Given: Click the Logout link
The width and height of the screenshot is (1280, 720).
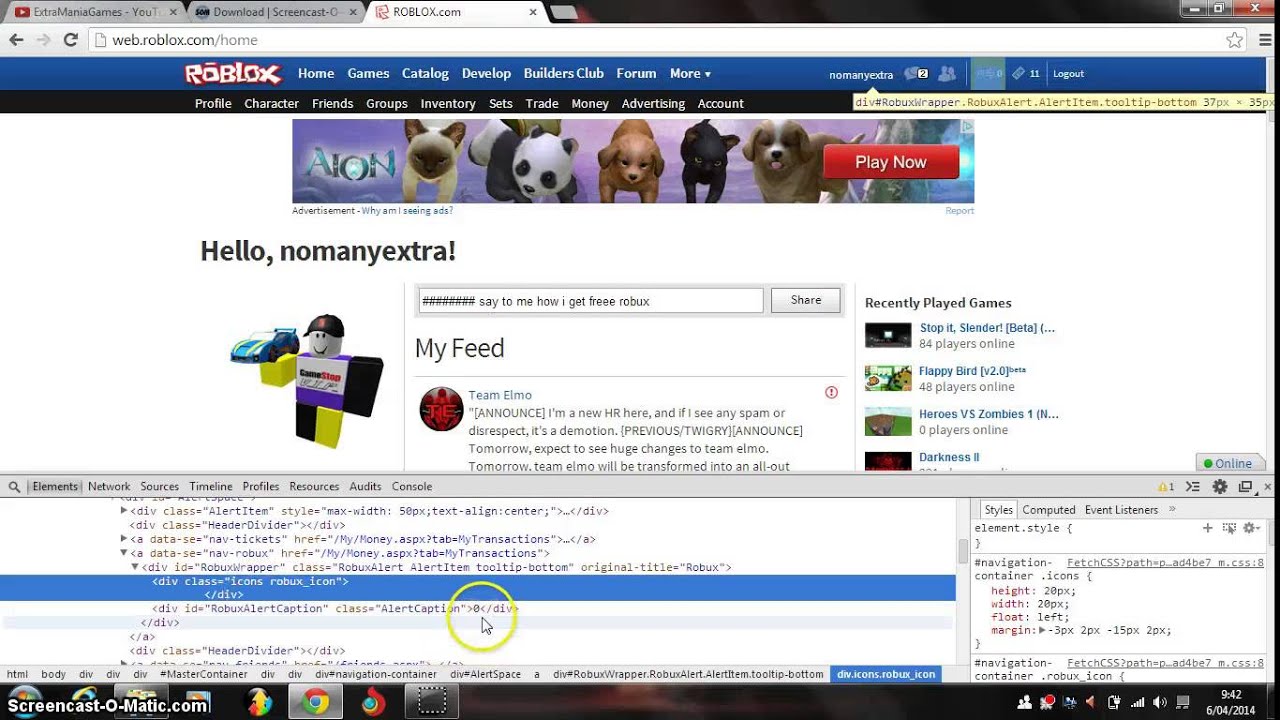Looking at the screenshot, I should 1068,74.
